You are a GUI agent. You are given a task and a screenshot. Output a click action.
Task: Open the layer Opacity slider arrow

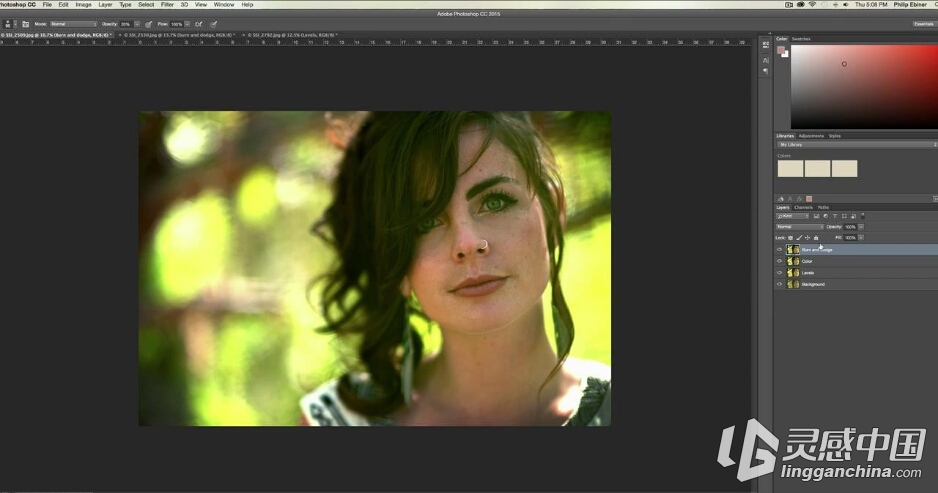861,227
